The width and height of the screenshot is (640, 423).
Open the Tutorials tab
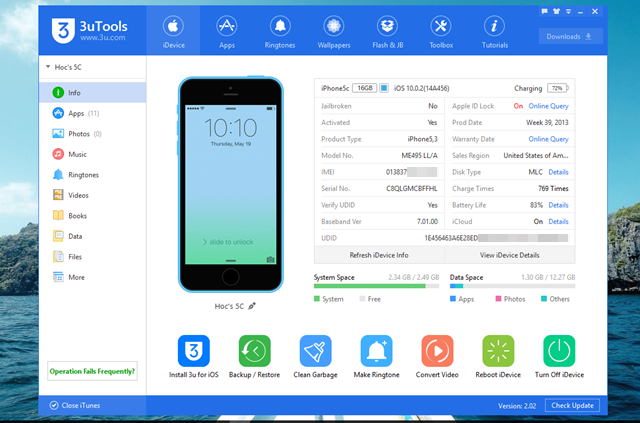click(x=495, y=31)
